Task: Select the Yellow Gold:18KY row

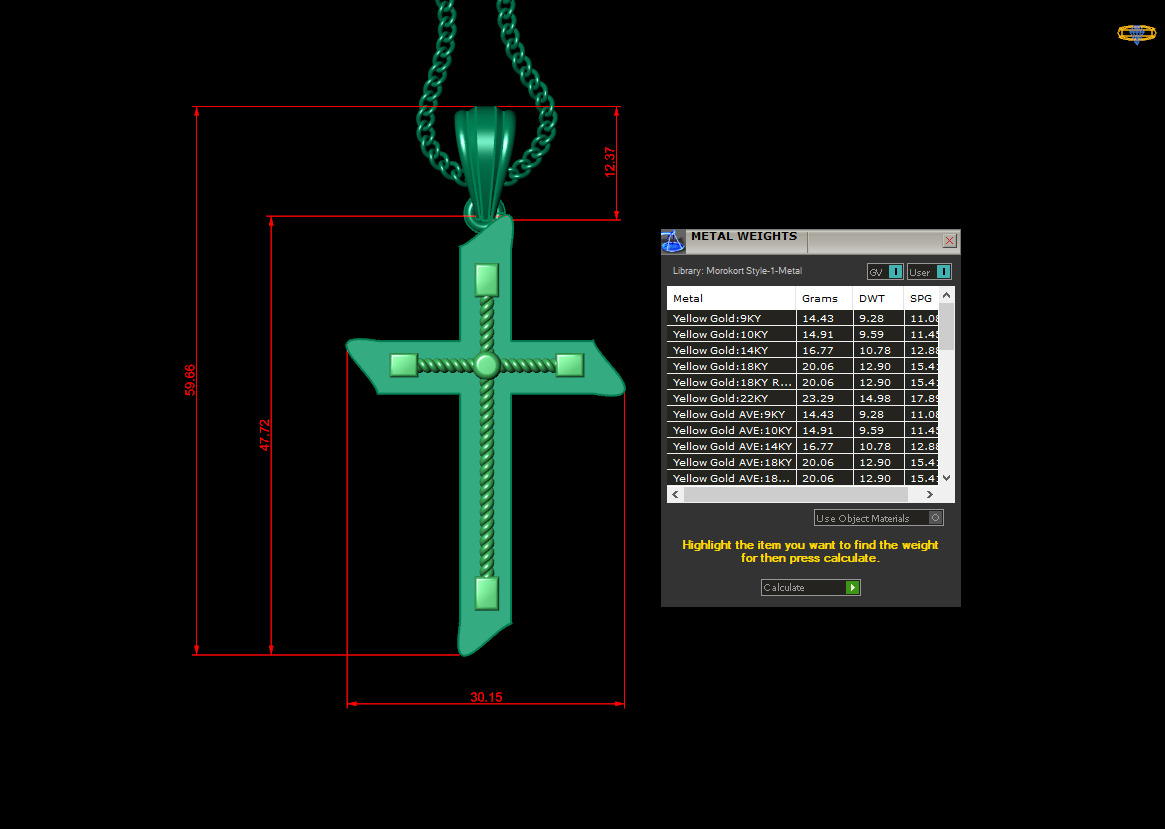Action: click(x=803, y=366)
